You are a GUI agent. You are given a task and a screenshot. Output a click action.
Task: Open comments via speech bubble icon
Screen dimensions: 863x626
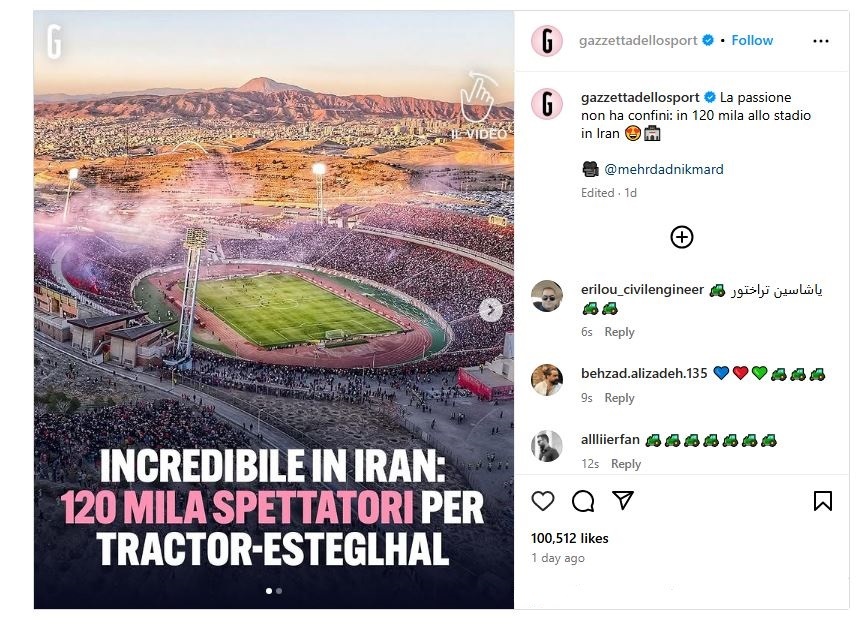click(x=583, y=500)
